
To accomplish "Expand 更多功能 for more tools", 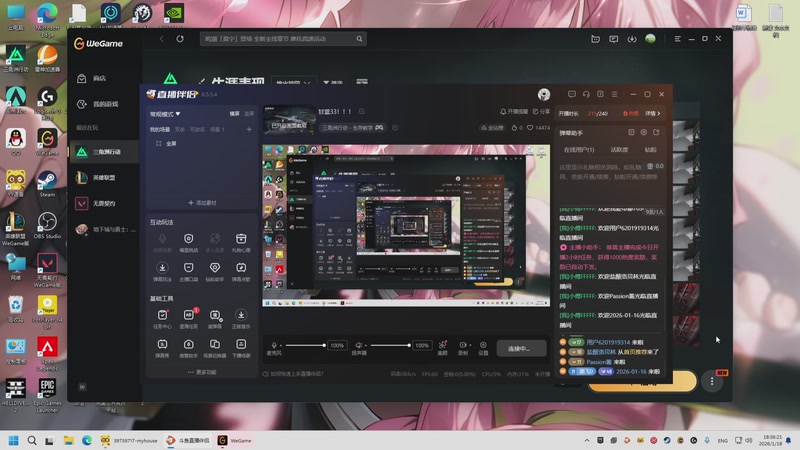I will click(x=202, y=372).
